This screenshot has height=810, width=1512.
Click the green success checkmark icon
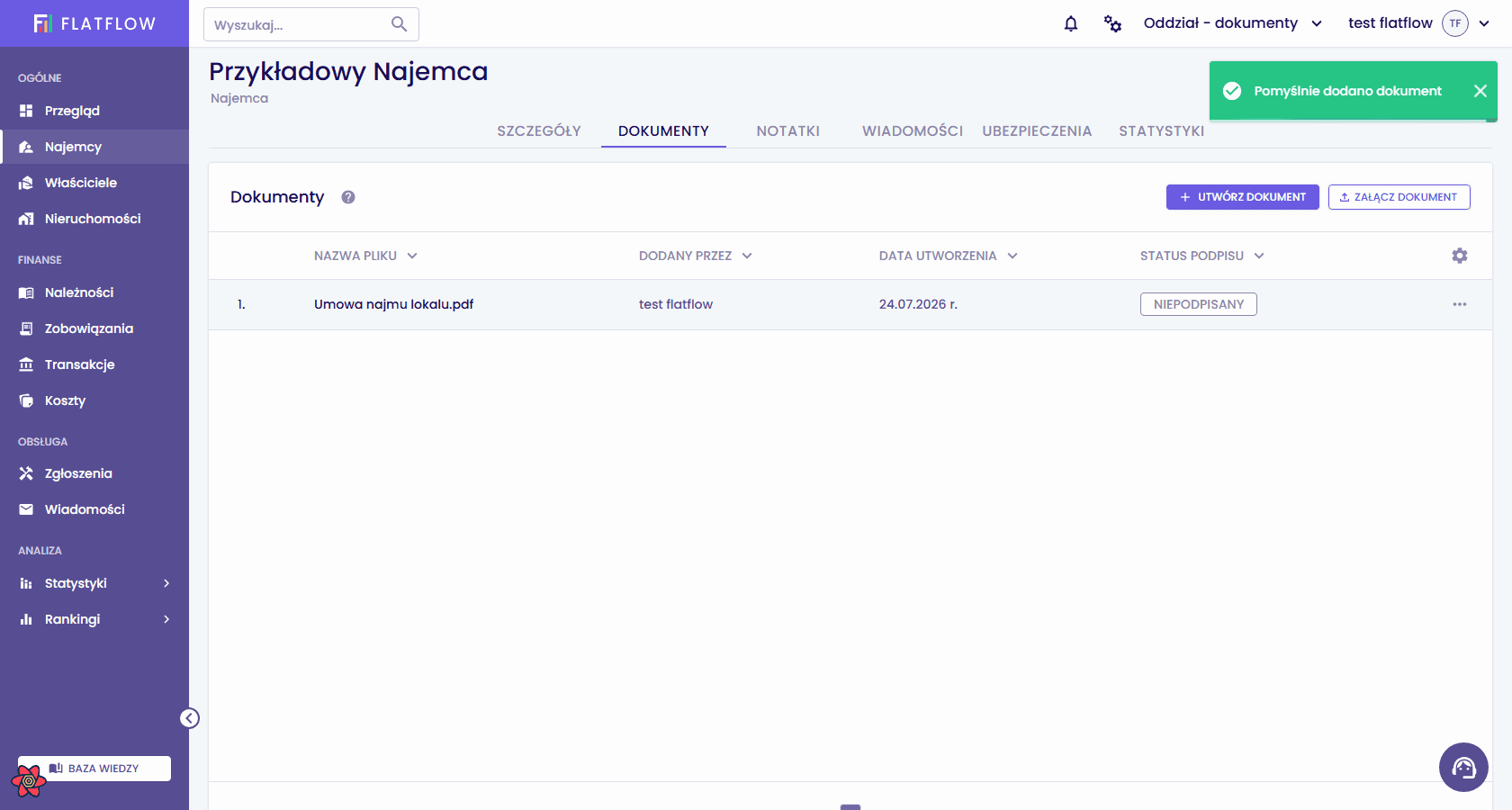click(x=1232, y=91)
